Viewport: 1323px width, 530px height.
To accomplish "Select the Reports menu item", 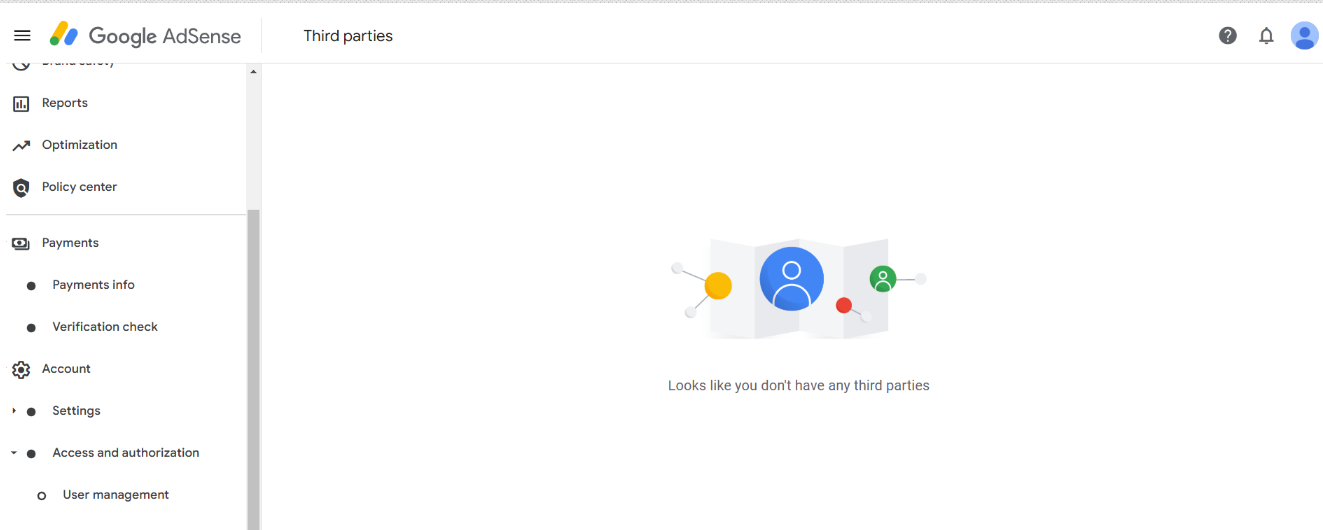I will click(x=65, y=103).
